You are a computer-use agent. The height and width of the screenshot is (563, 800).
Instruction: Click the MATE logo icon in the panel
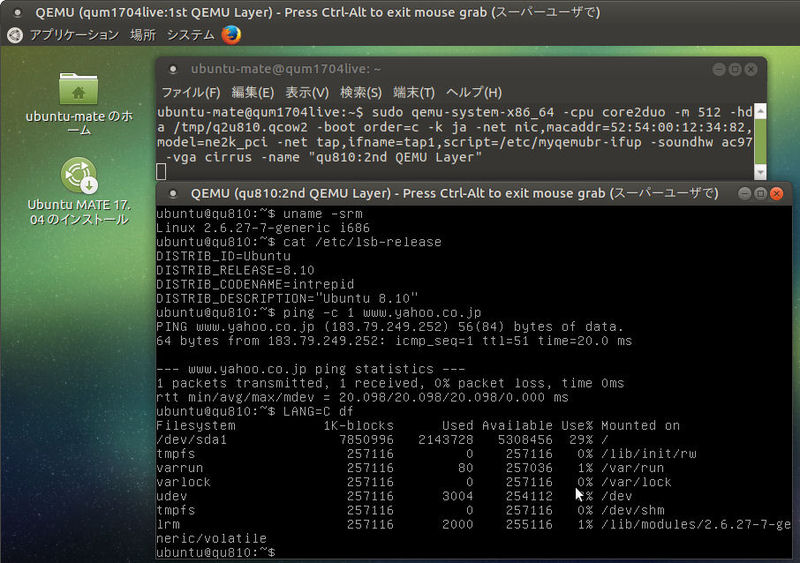click(15, 35)
